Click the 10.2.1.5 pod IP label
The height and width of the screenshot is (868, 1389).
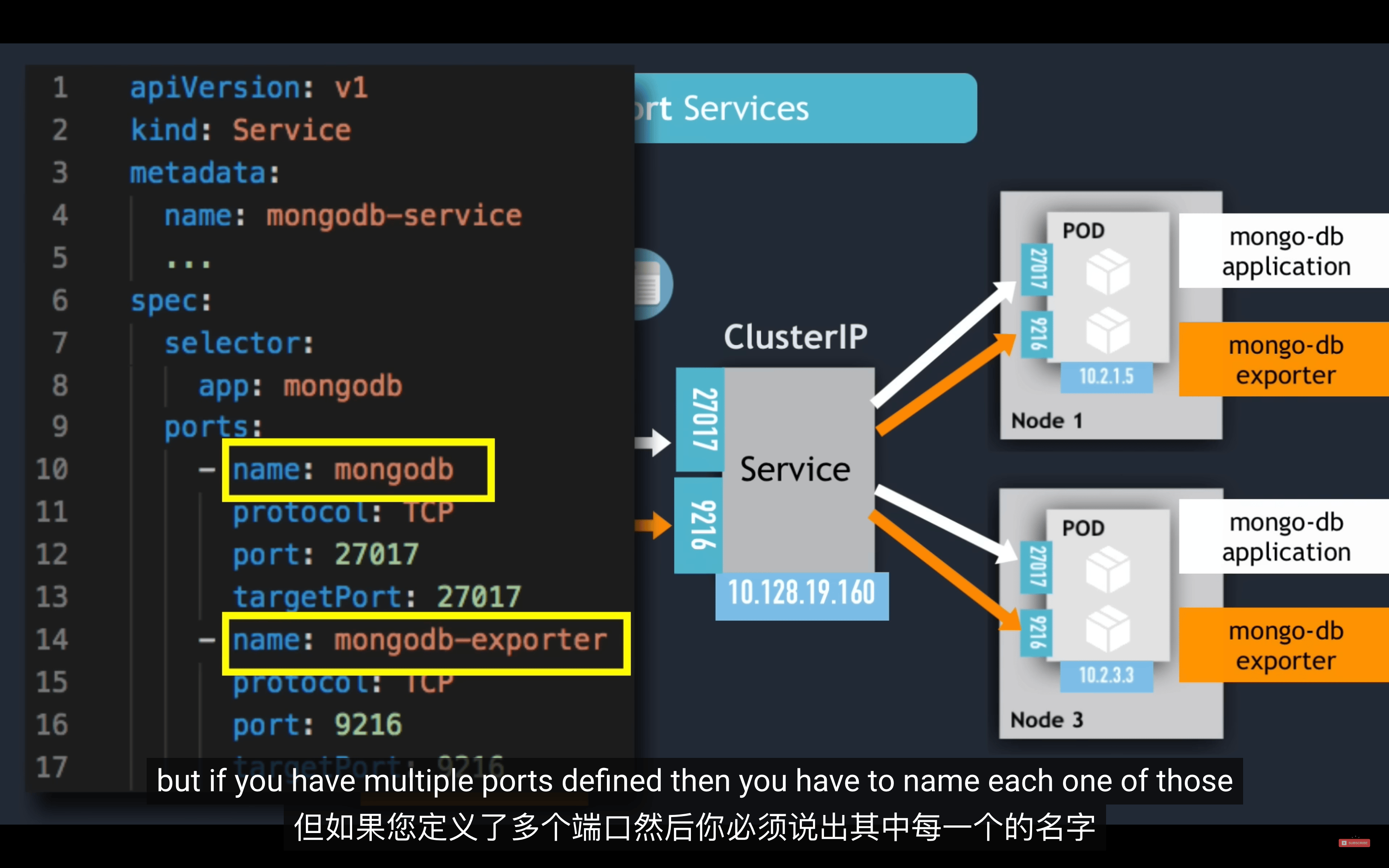pyautogui.click(x=1106, y=377)
